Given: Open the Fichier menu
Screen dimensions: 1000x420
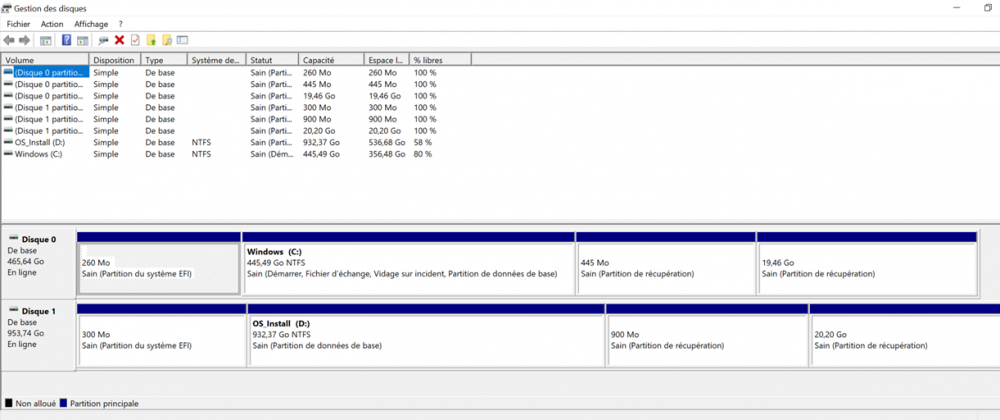Looking at the screenshot, I should [18, 24].
